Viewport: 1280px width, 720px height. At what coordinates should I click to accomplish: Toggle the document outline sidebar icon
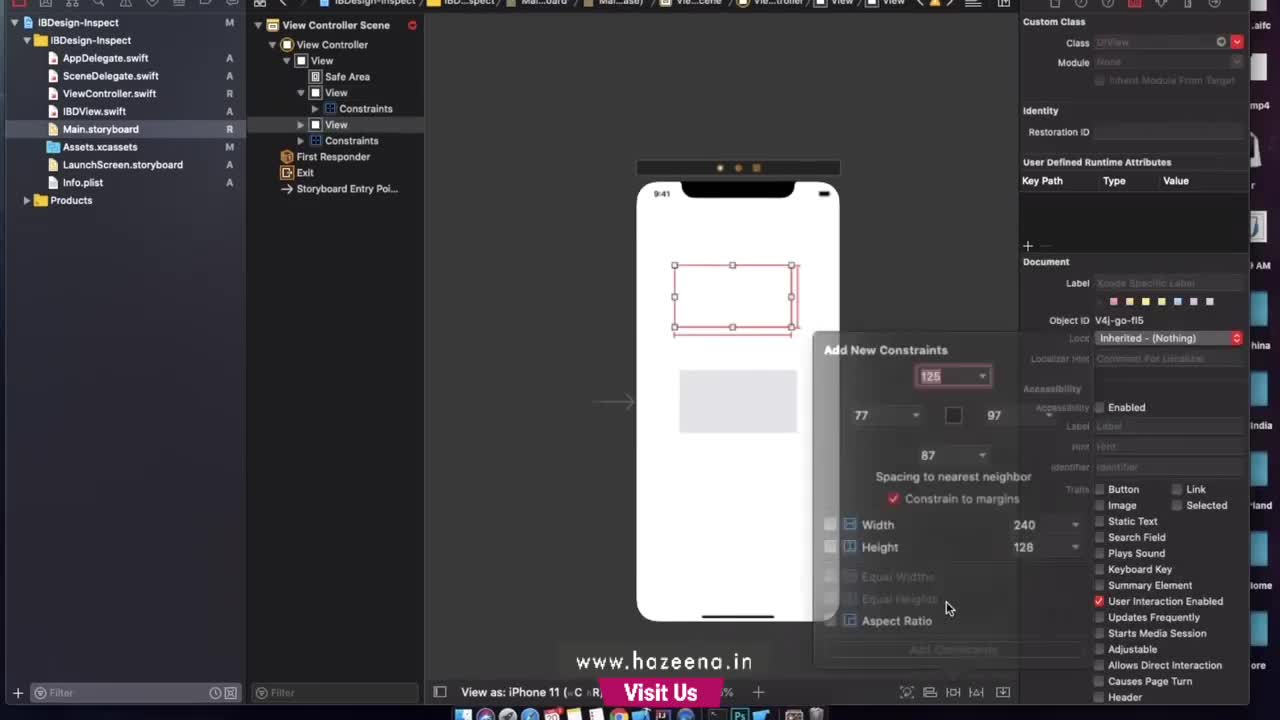(x=439, y=692)
